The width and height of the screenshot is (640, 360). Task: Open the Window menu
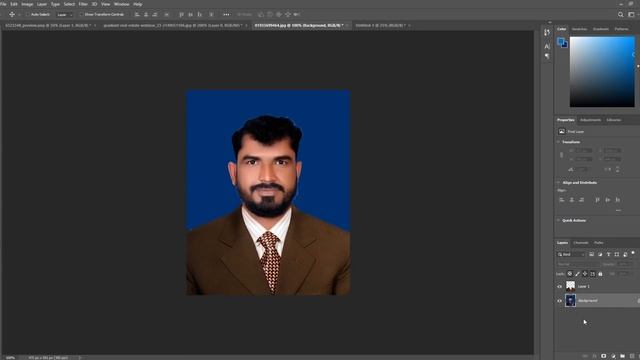(122, 4)
